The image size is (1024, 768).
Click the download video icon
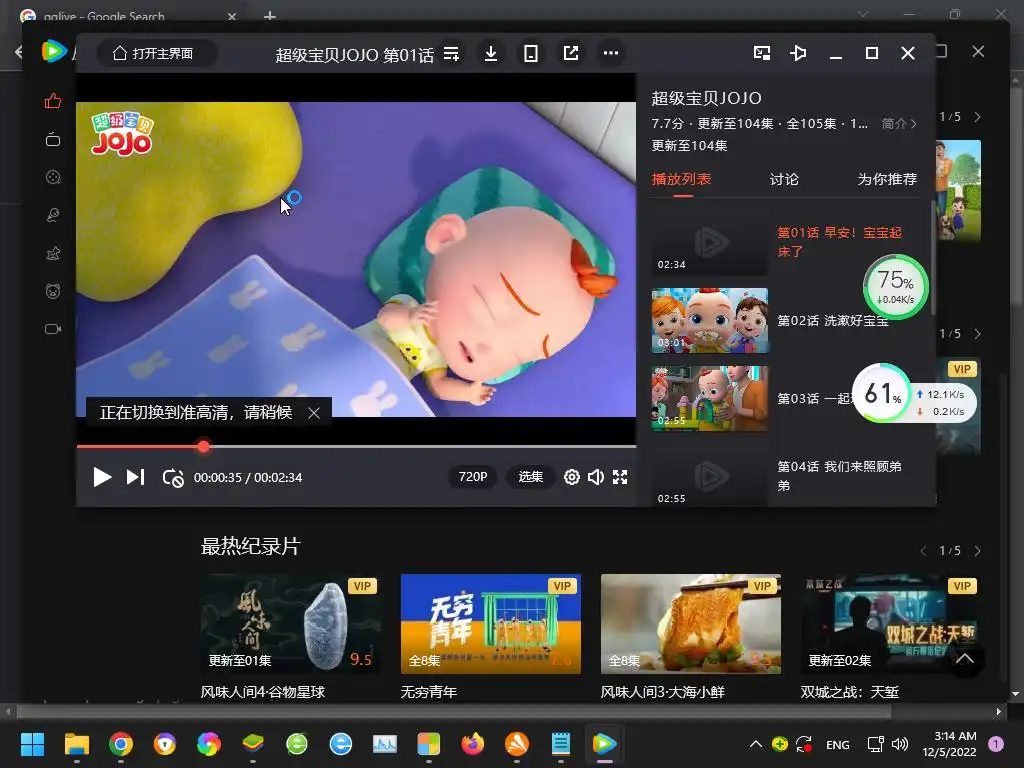coord(491,54)
